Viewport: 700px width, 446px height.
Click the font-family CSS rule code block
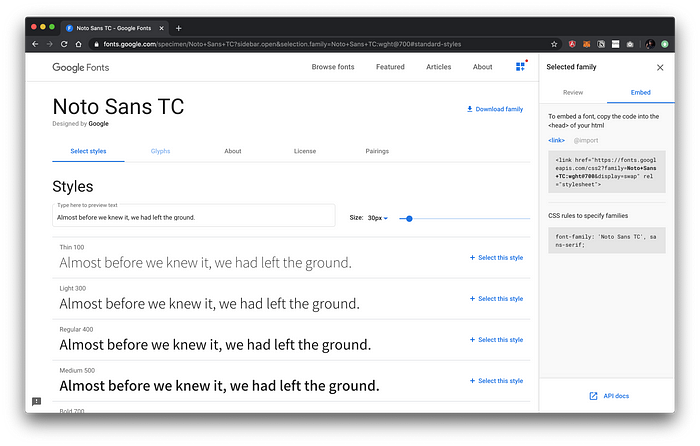pyautogui.click(x=607, y=241)
